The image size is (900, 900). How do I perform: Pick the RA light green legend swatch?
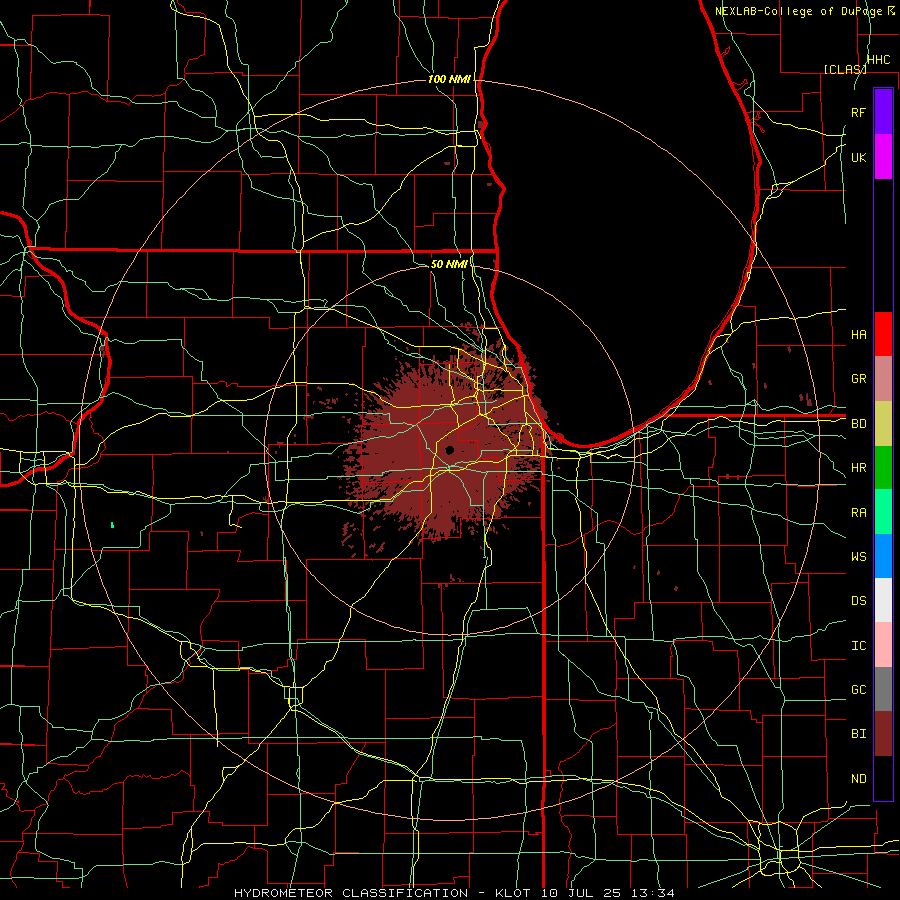click(x=883, y=512)
